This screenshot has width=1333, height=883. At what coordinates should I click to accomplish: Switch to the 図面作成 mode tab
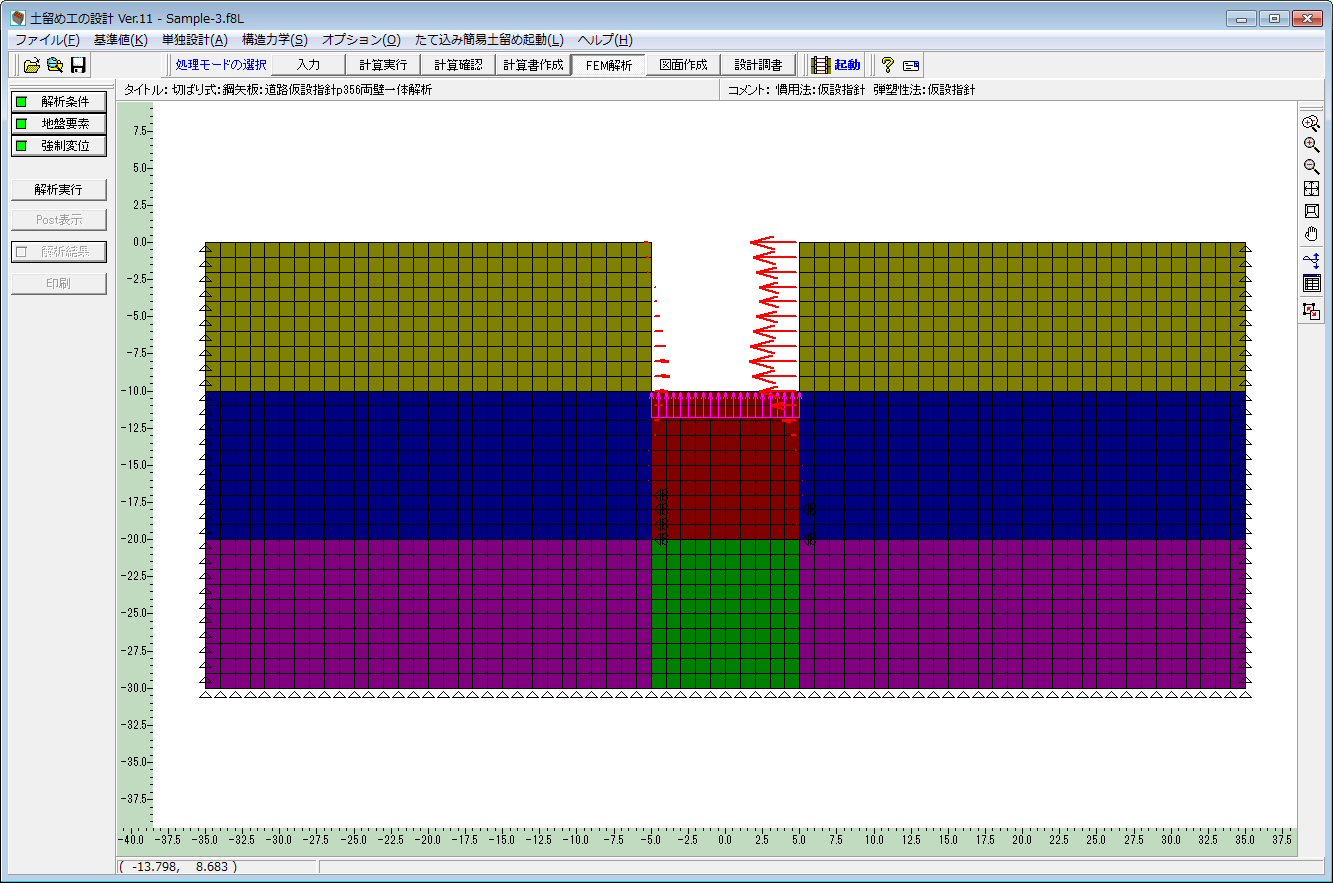pos(683,65)
